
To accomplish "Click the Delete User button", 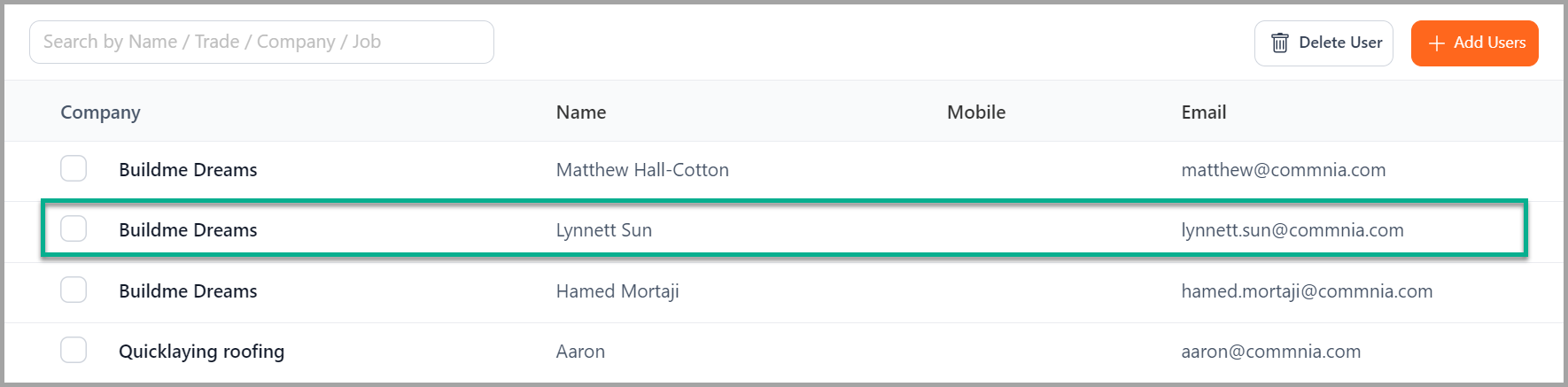I will click(1323, 43).
